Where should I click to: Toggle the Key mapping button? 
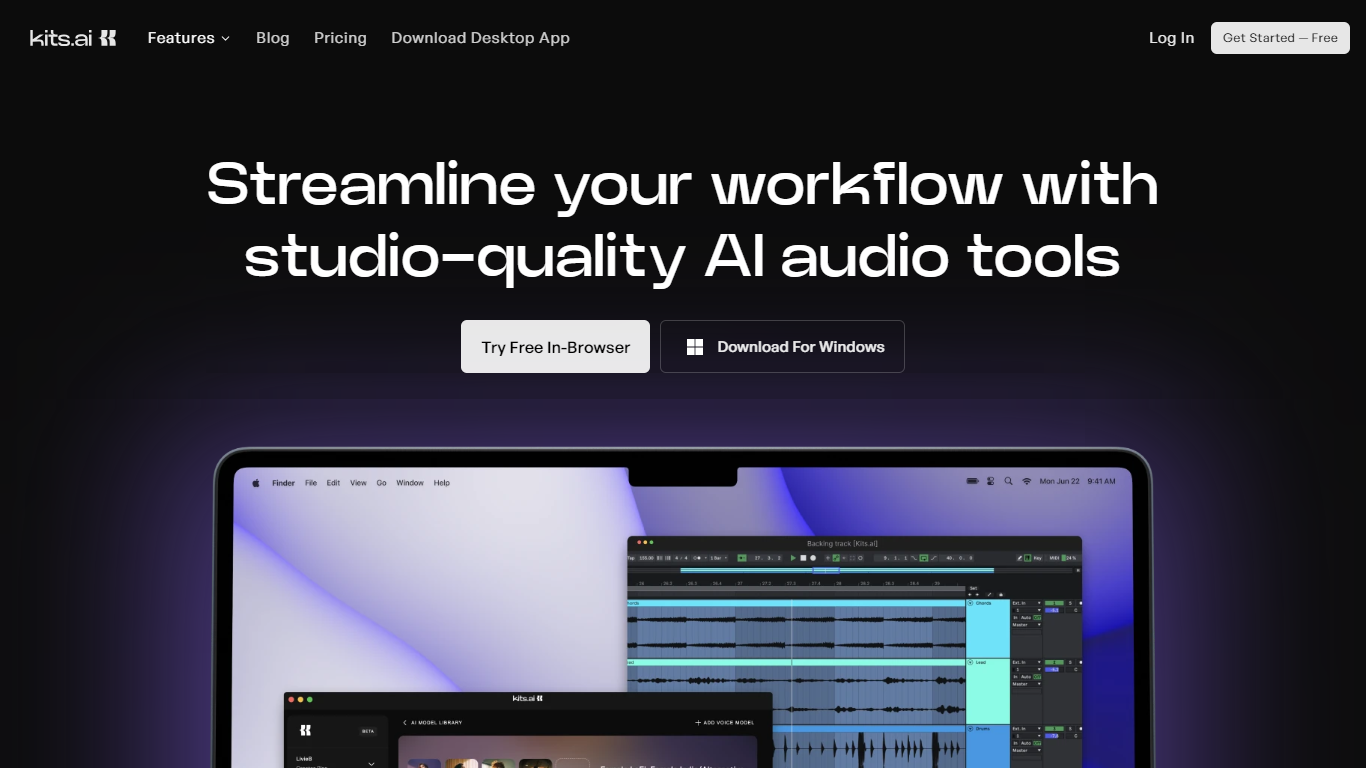click(x=1036, y=558)
